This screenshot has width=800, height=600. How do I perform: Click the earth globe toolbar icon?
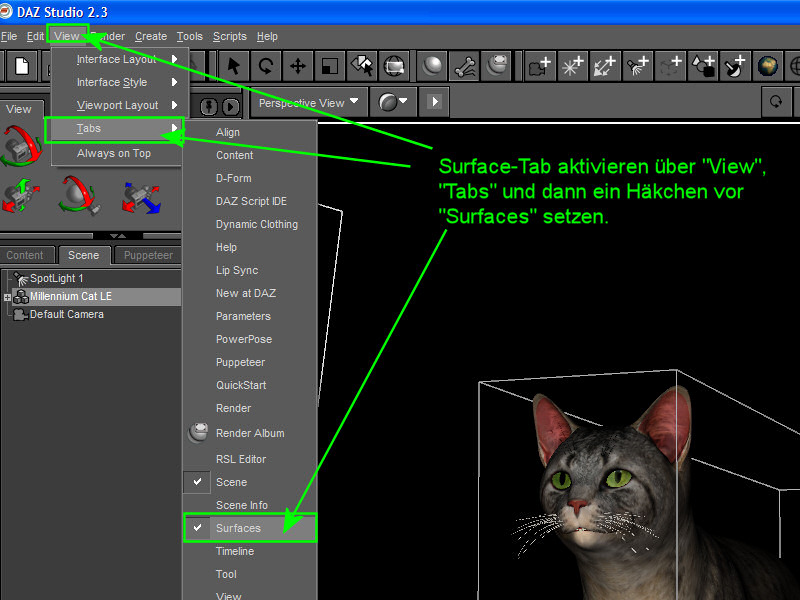click(767, 66)
